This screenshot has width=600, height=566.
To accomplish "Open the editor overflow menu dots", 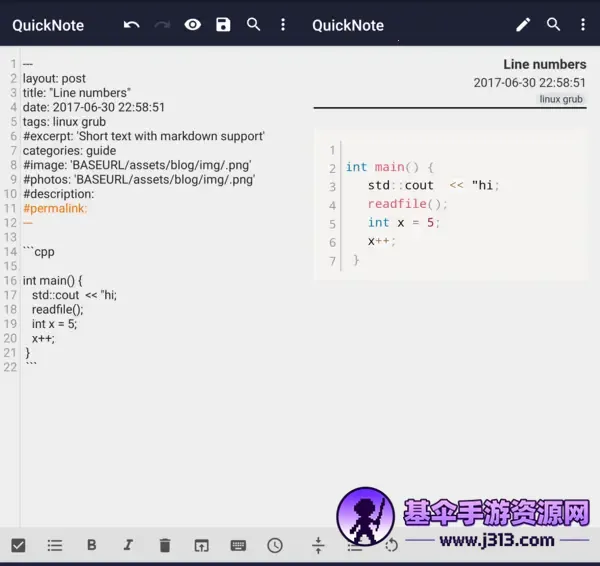I will [283, 25].
